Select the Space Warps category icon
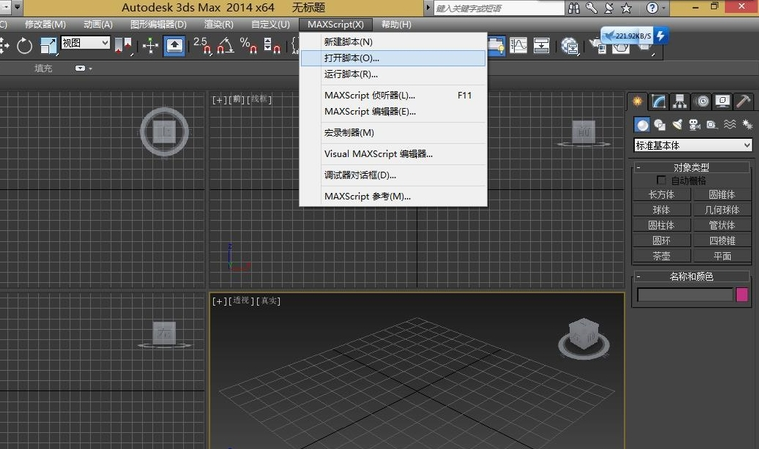 coord(730,125)
